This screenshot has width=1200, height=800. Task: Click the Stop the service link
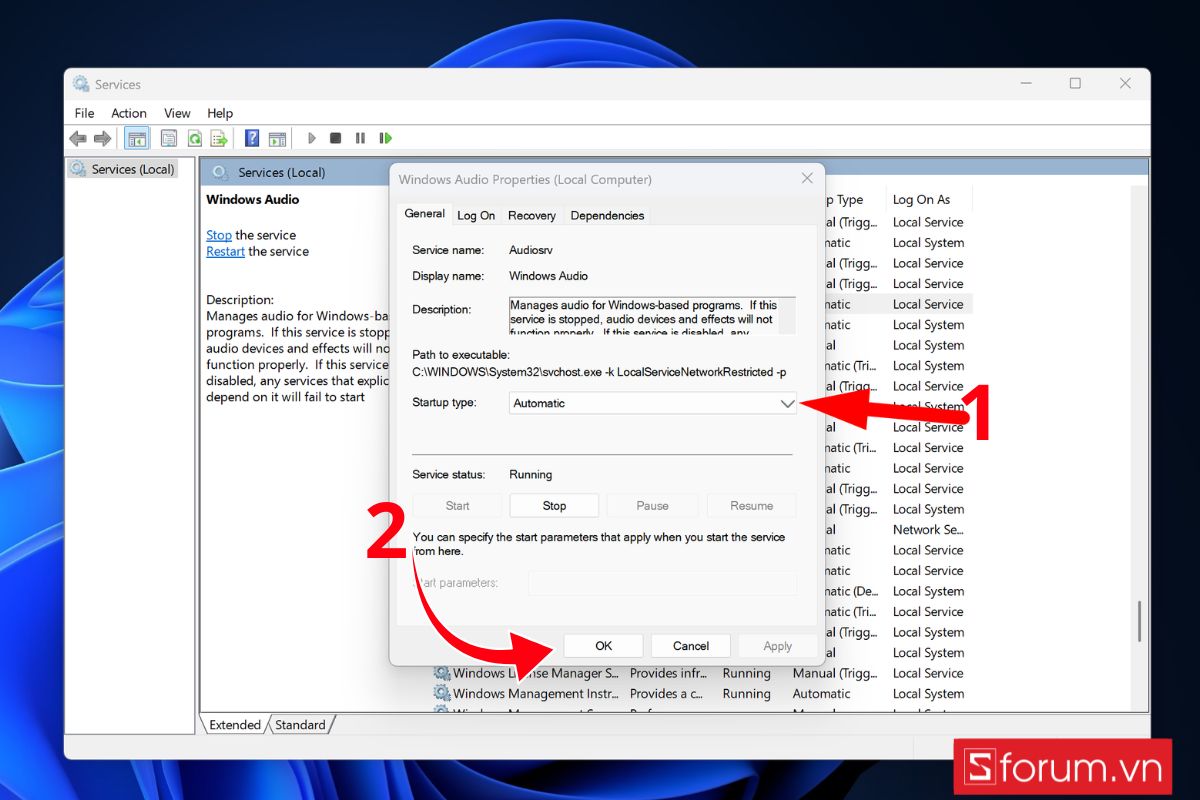click(x=219, y=235)
